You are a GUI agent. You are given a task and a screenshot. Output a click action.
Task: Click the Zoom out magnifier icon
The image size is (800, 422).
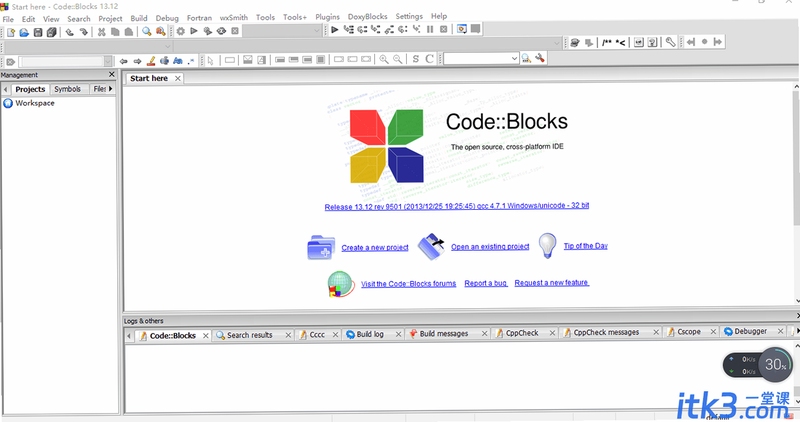[x=397, y=59]
